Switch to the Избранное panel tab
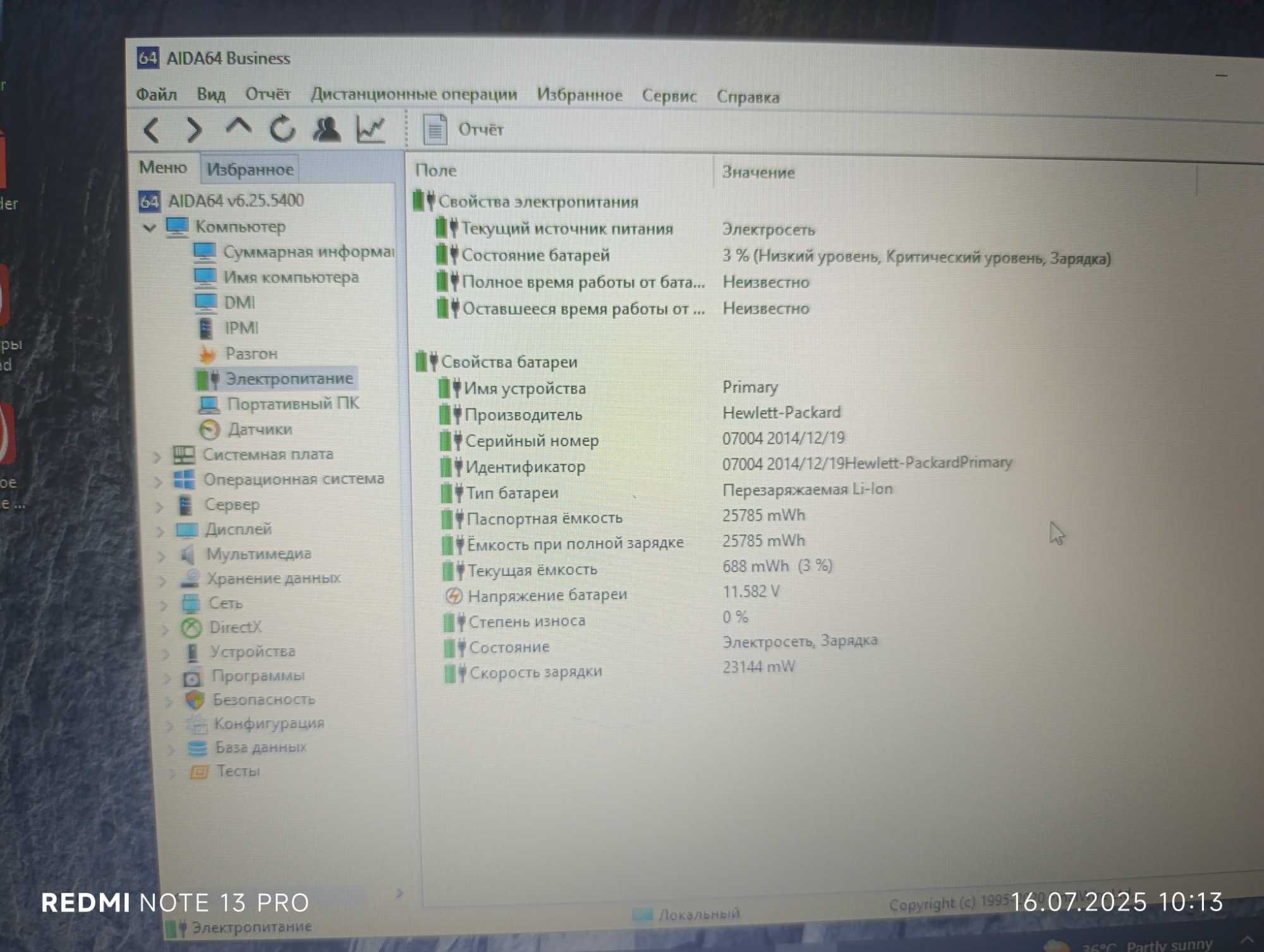 (250, 169)
